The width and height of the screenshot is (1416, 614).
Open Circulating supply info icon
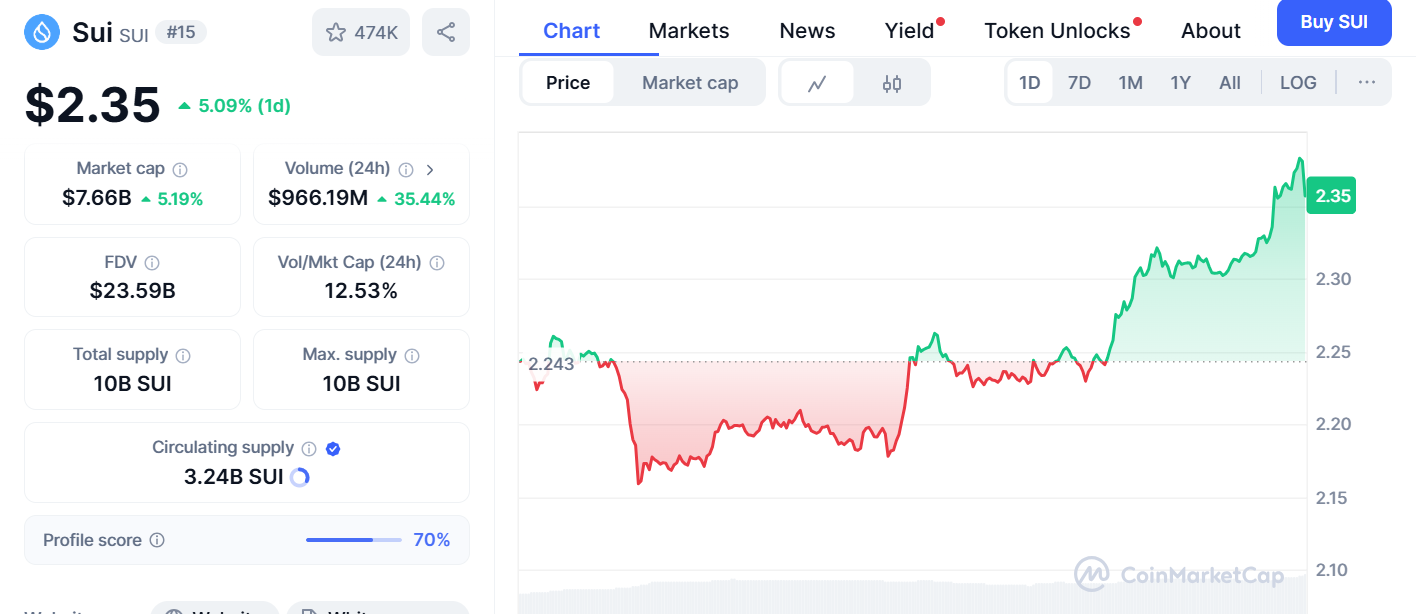click(309, 449)
